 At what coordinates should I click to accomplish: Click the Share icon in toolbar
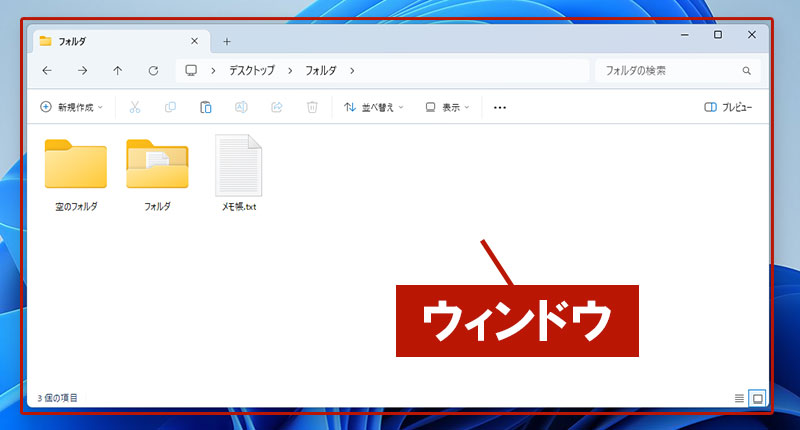coord(277,107)
